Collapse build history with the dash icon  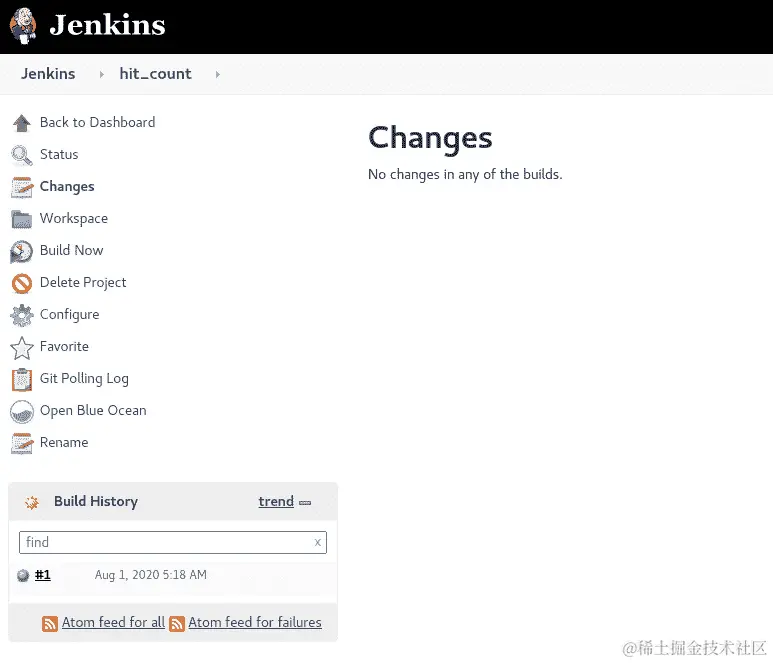tap(305, 503)
